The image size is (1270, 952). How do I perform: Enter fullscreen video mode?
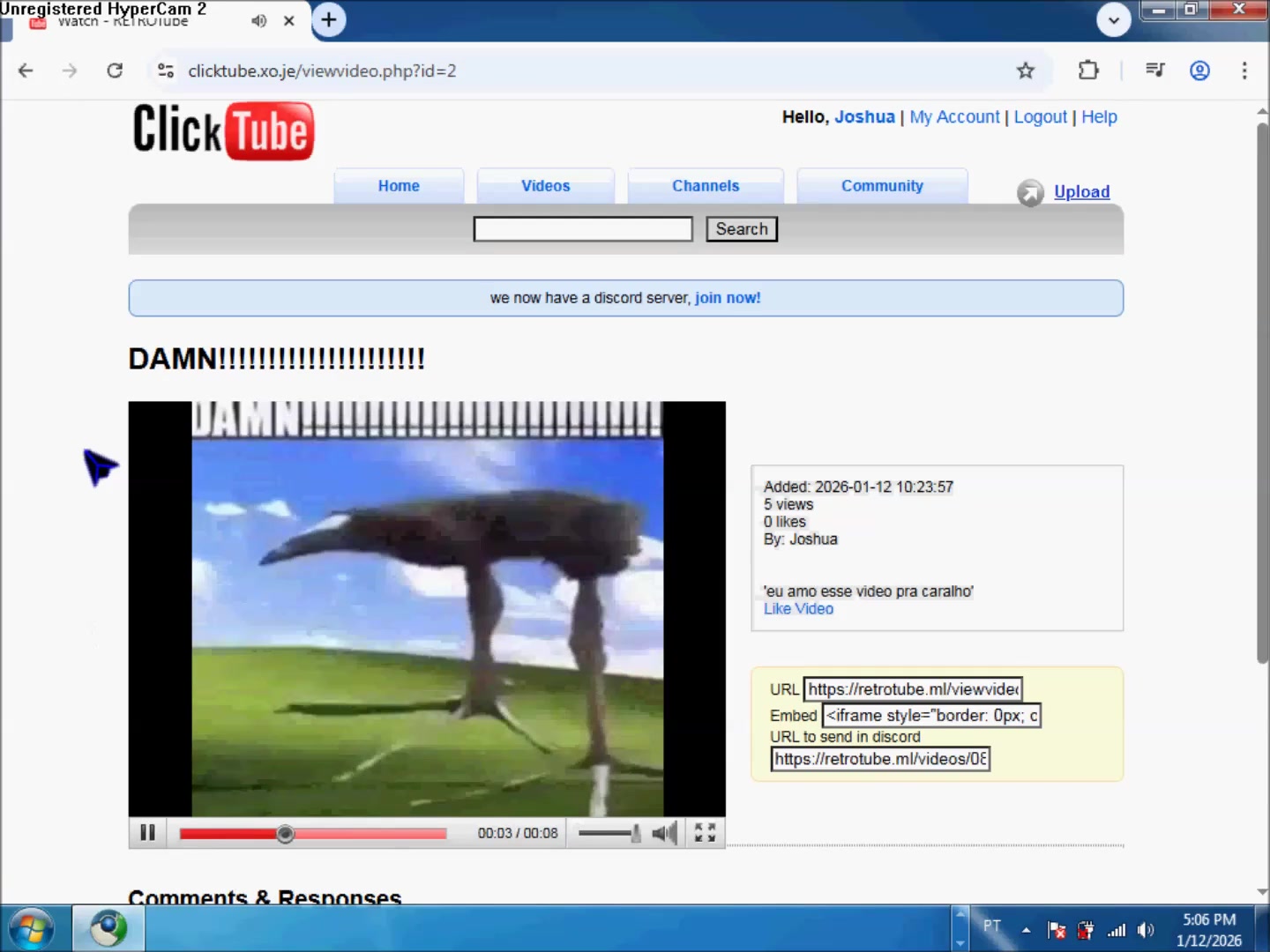(x=705, y=833)
